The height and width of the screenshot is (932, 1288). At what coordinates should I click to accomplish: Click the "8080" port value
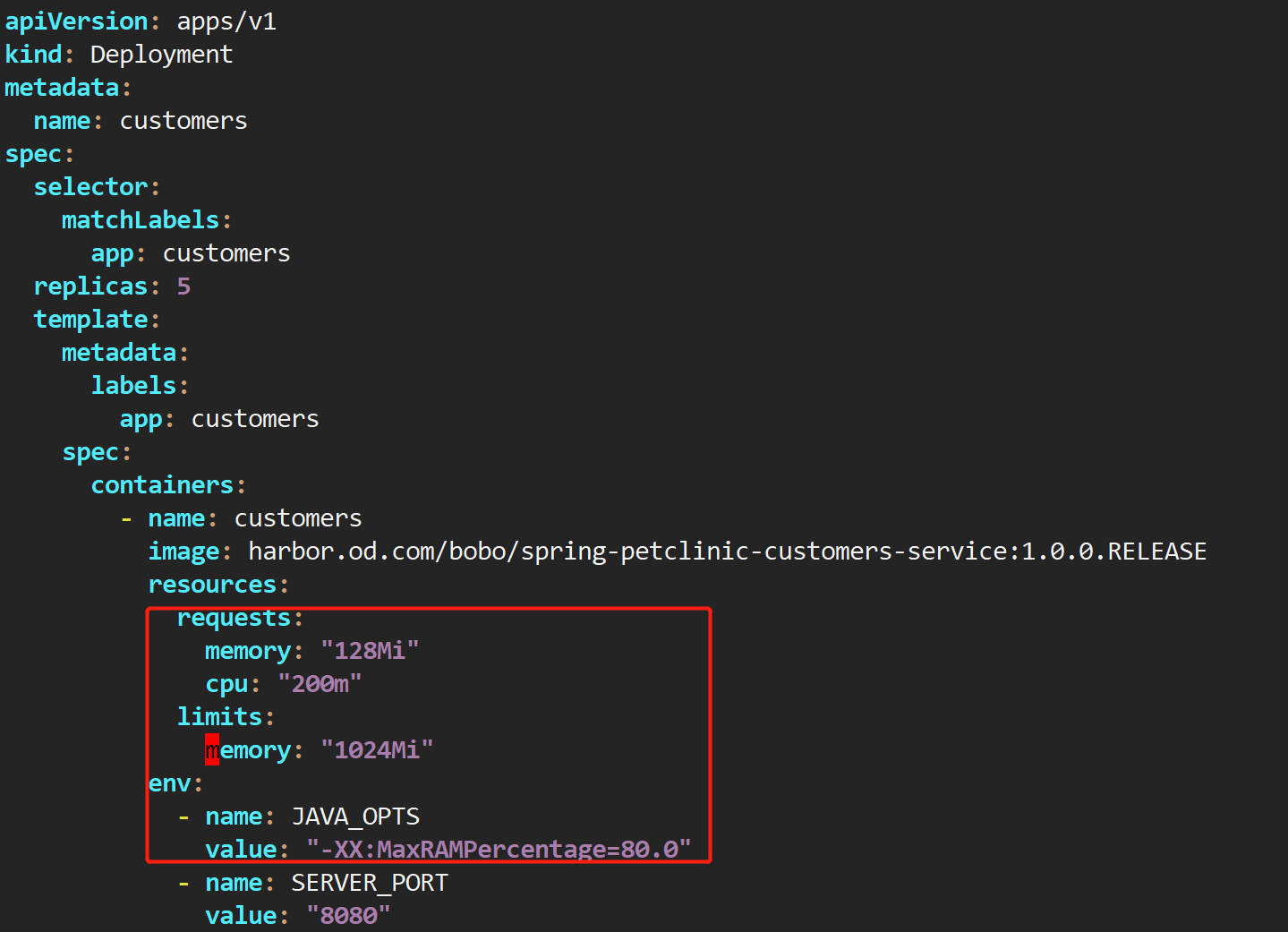tap(348, 916)
